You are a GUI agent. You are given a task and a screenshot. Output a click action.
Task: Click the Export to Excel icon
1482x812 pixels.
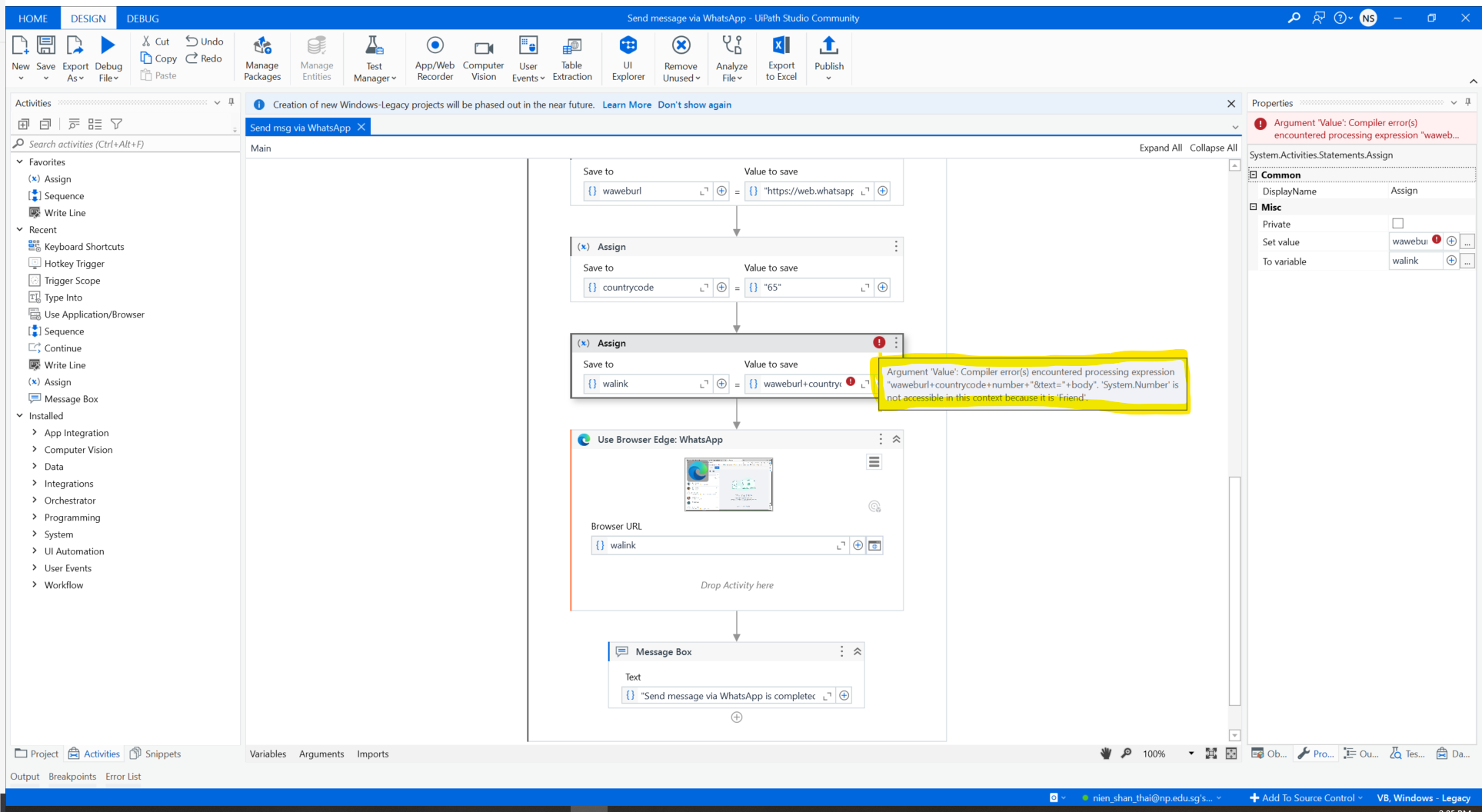tap(781, 45)
